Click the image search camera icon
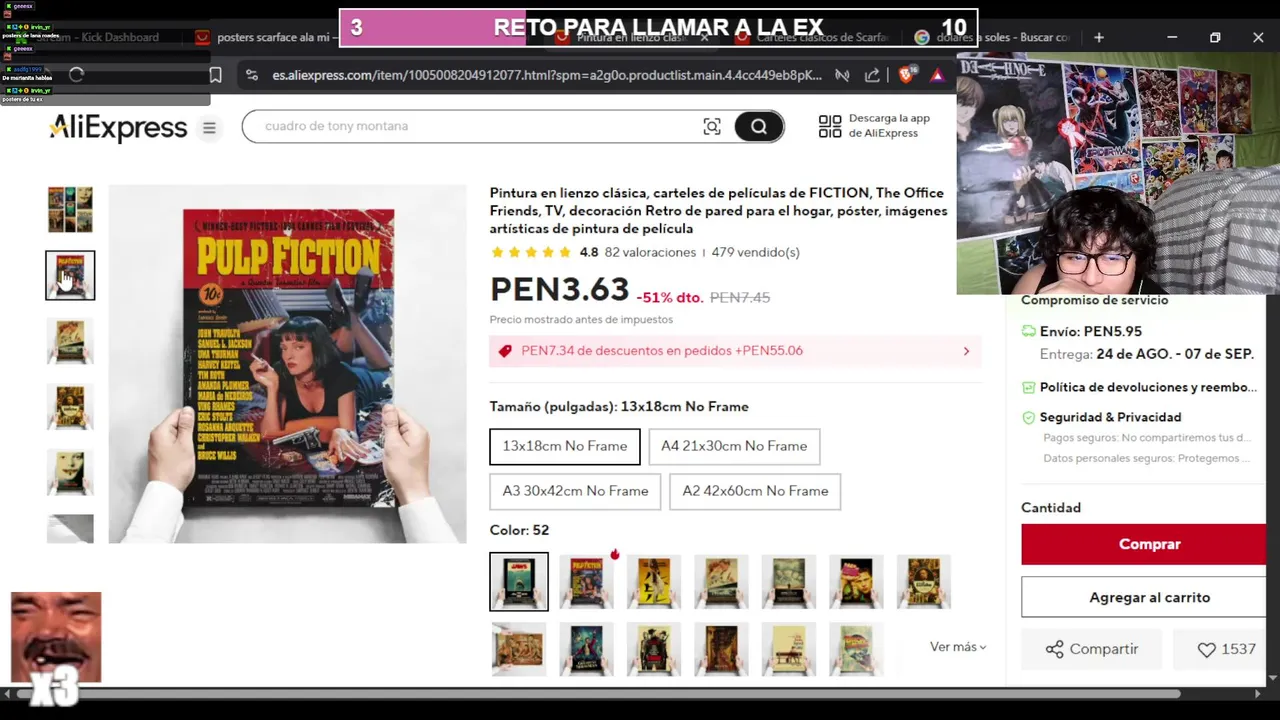 click(x=712, y=126)
